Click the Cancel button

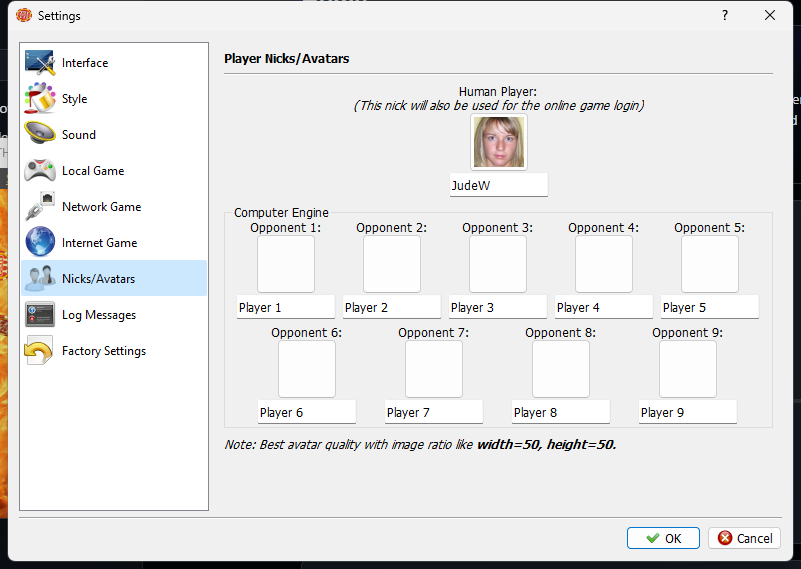click(744, 538)
